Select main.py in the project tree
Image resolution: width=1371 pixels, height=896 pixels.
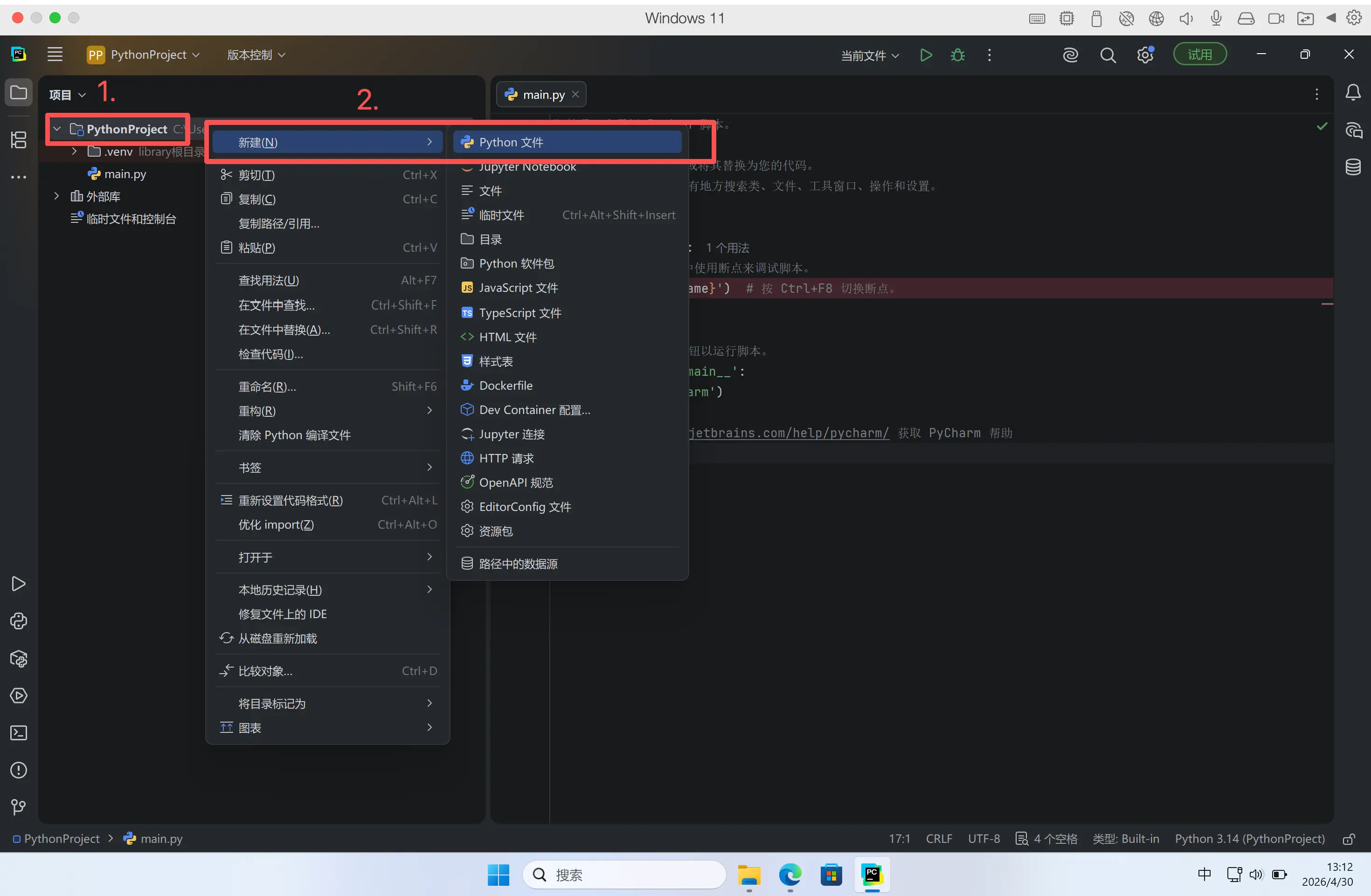[117, 174]
